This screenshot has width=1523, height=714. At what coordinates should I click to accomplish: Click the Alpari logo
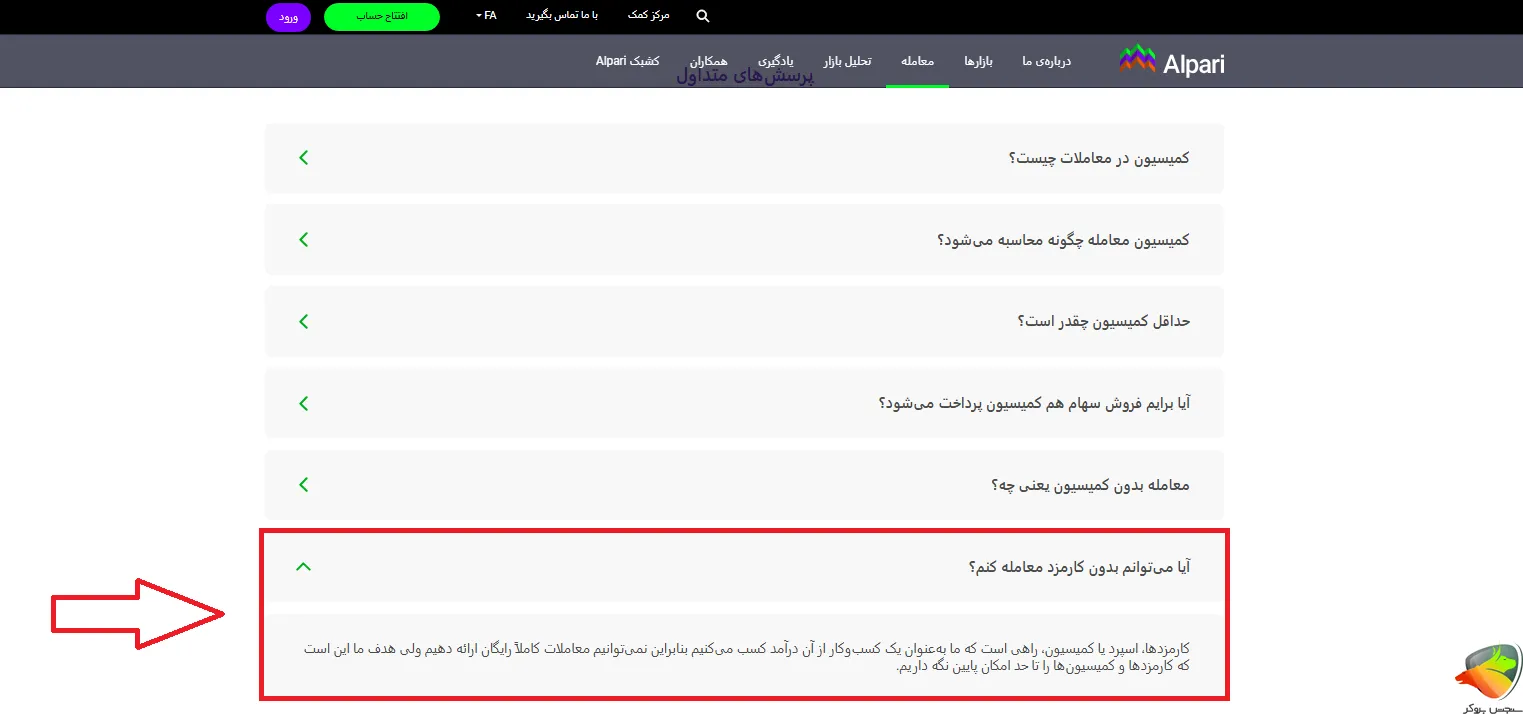click(1171, 60)
